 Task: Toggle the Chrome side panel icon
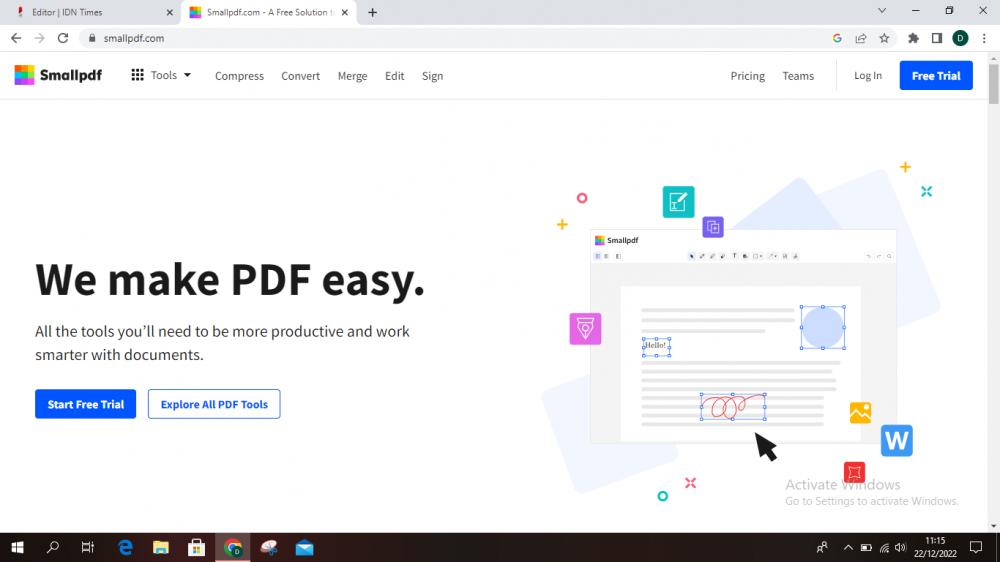point(937,38)
